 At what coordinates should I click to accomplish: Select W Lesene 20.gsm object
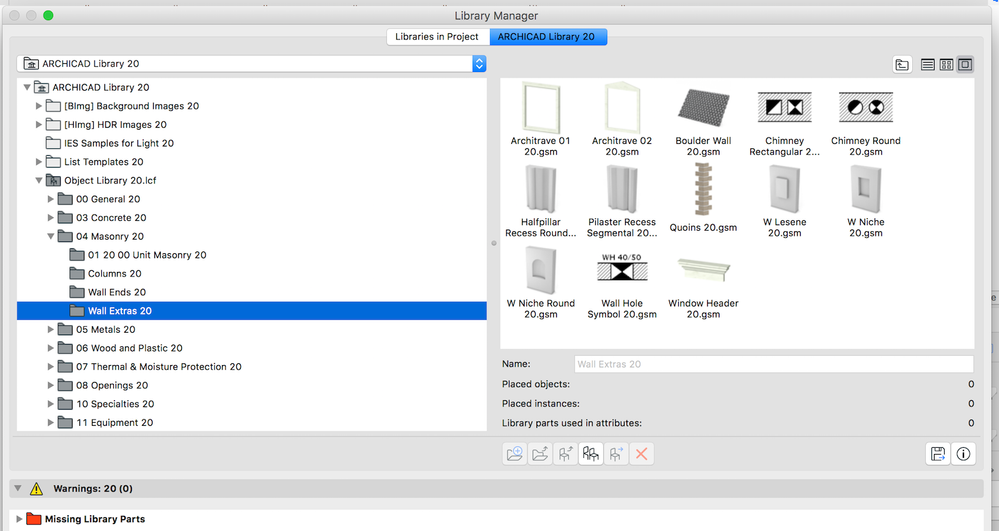tap(784, 201)
